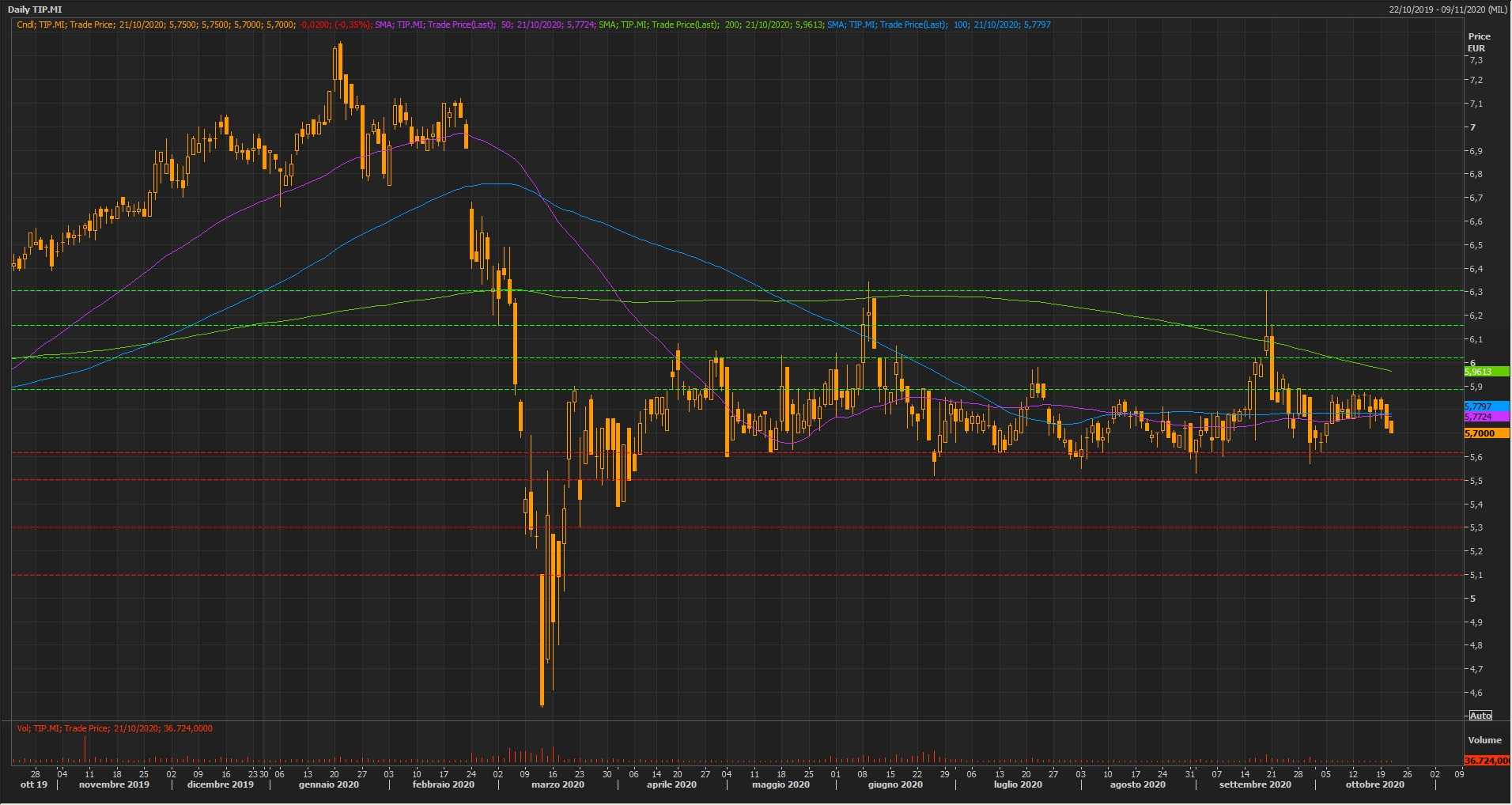
Task: Click the Daily TIP.MI chart title
Action: 35,9
